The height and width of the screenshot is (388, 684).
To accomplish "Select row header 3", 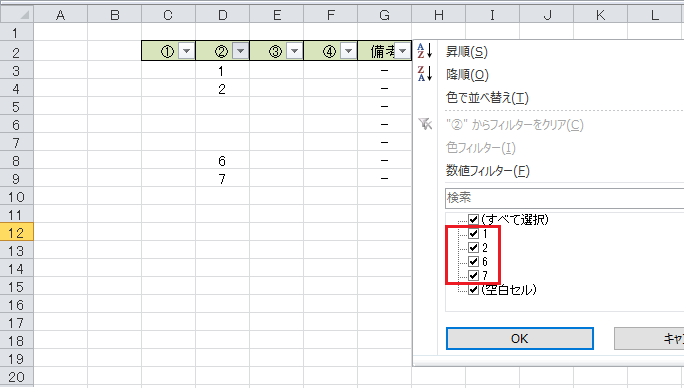I will [x=17, y=71].
